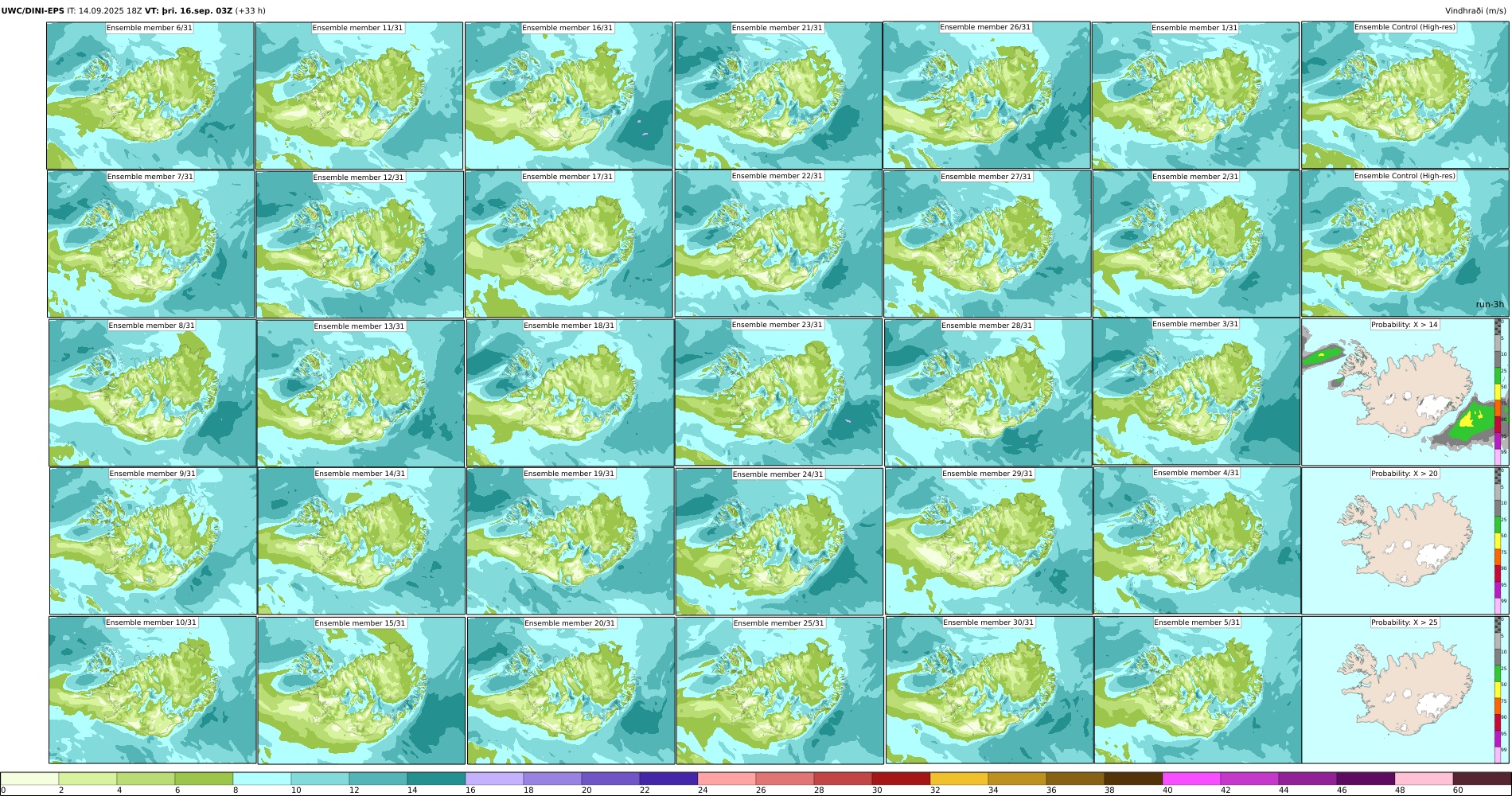Click the bright magenta 40–42 m/s swatch
Viewport: 1512px width, 796px height.
(x=1191, y=778)
